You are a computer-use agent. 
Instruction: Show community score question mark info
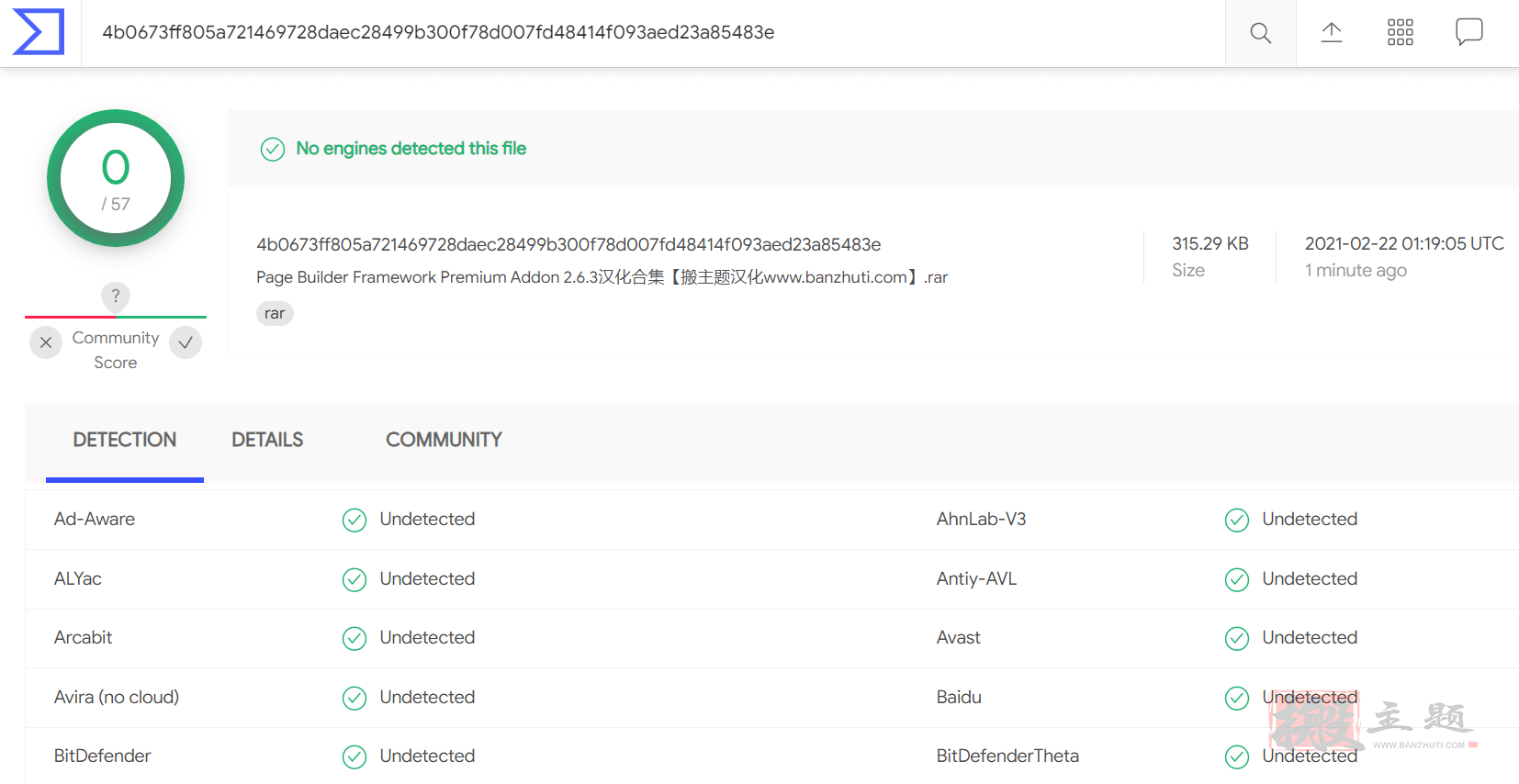click(x=116, y=296)
